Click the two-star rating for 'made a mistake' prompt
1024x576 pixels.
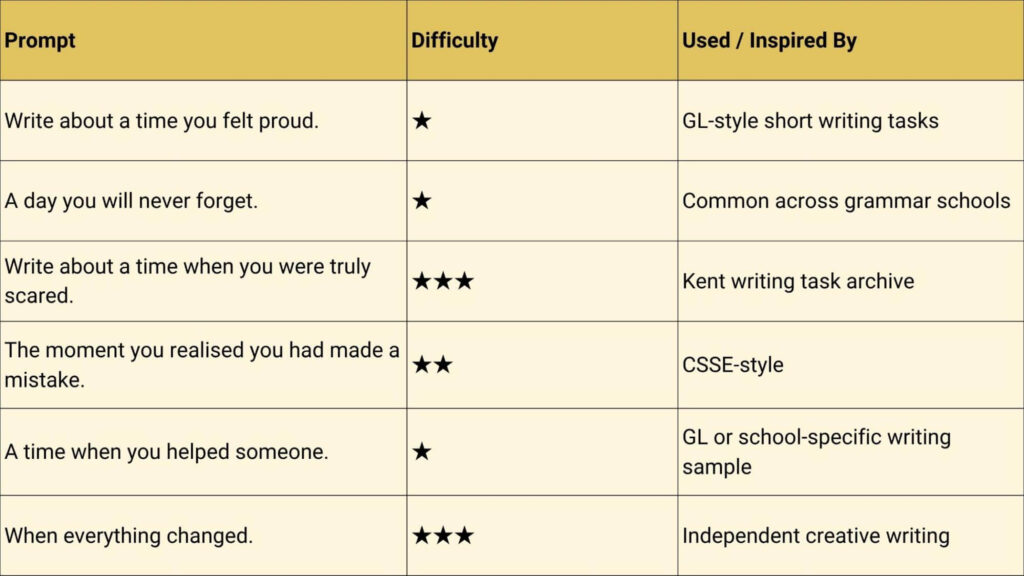click(x=432, y=364)
